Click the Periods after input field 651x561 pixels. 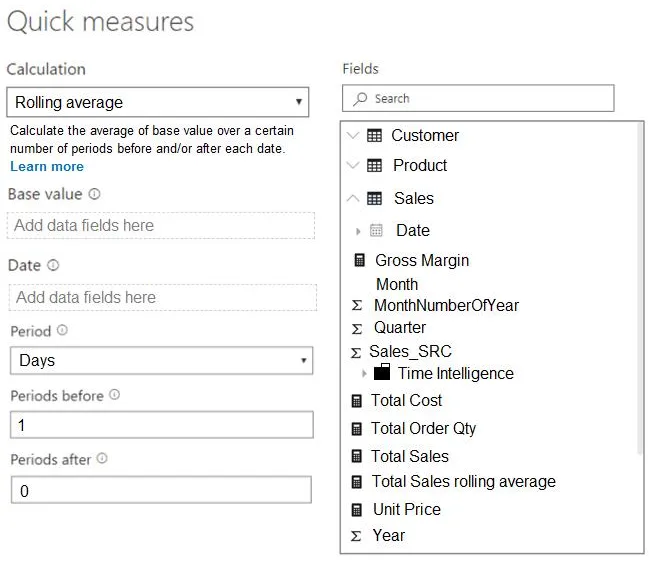click(x=161, y=490)
